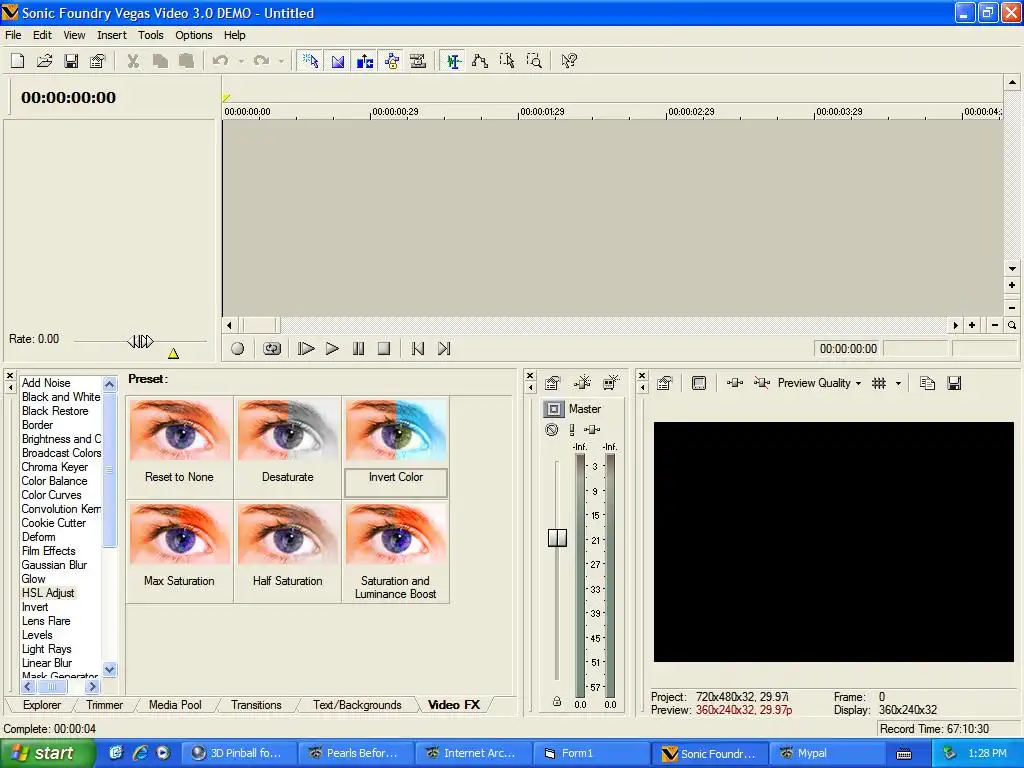Image resolution: width=1024 pixels, height=768 pixels.
Task: Open project Properties from main toolbar
Action: (97, 61)
